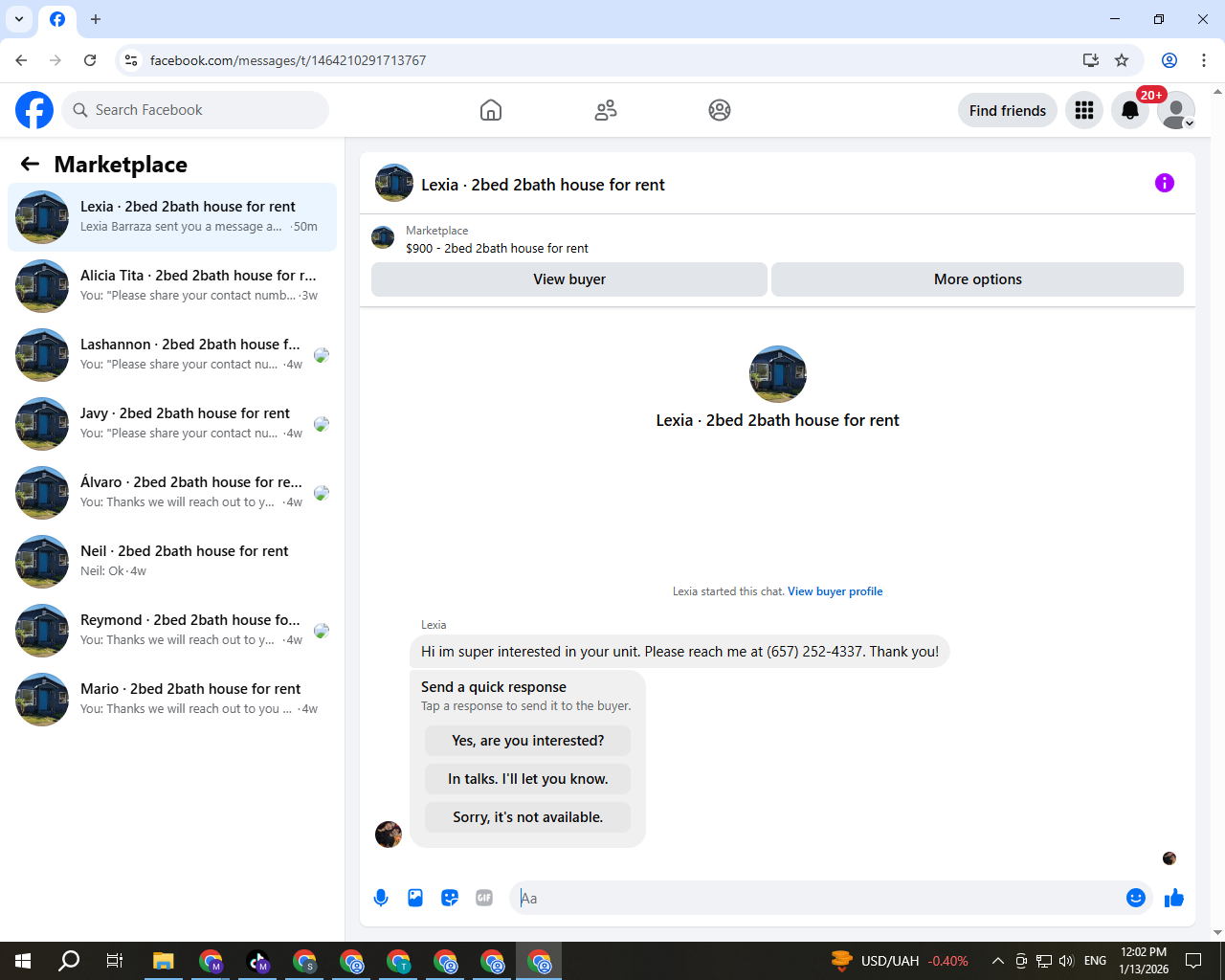Send quick response 'Yes, are you interested?'
This screenshot has height=980, width=1225.
click(x=528, y=741)
